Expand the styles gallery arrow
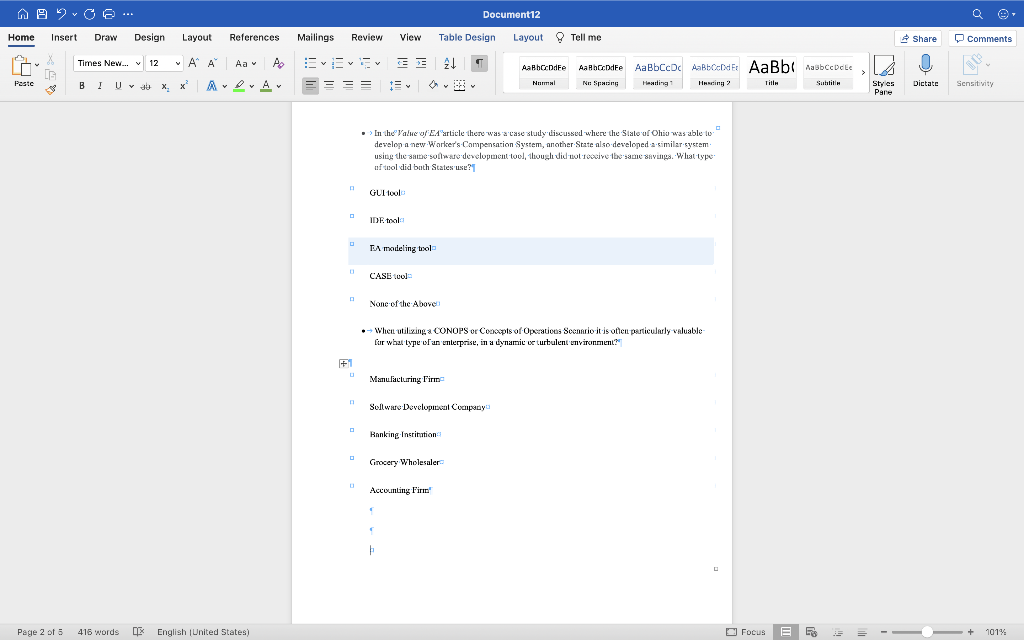This screenshot has height=640, width=1024. point(862,72)
